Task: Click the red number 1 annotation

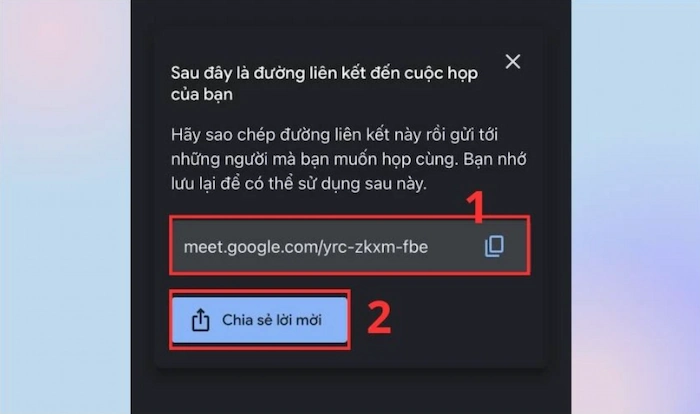Action: 476,206
